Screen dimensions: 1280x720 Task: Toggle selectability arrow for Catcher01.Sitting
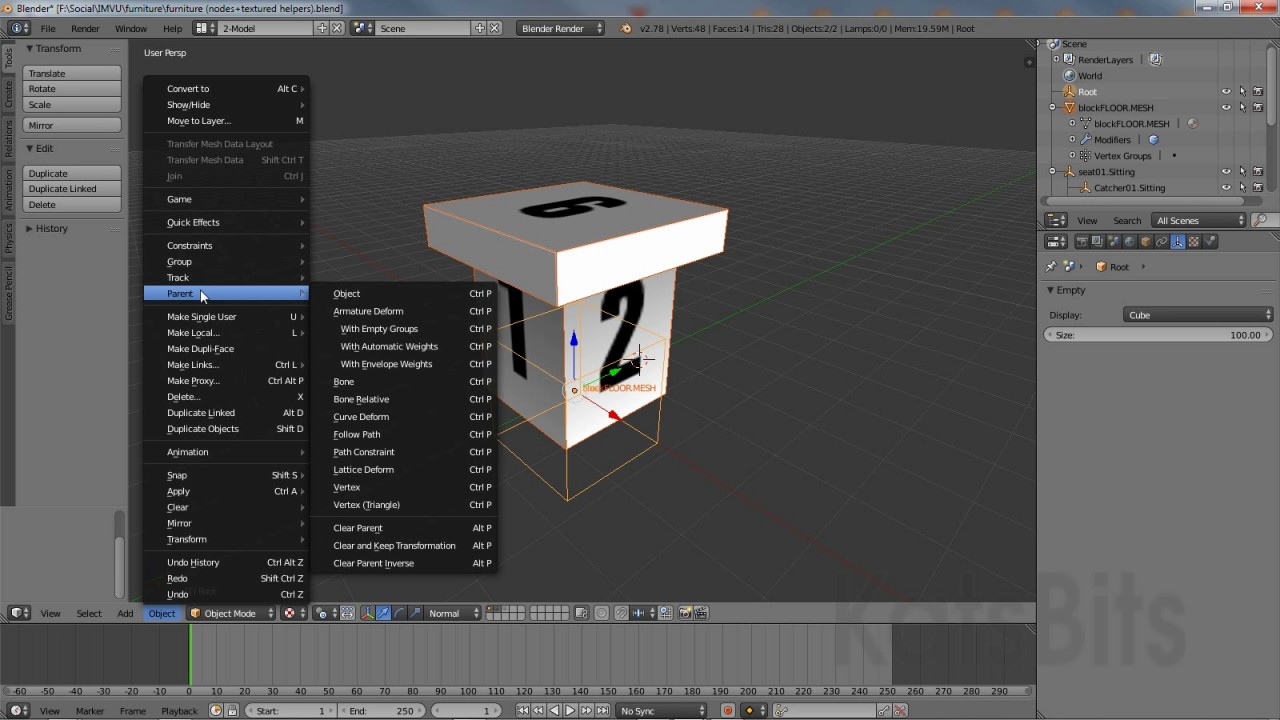[x=1242, y=188]
